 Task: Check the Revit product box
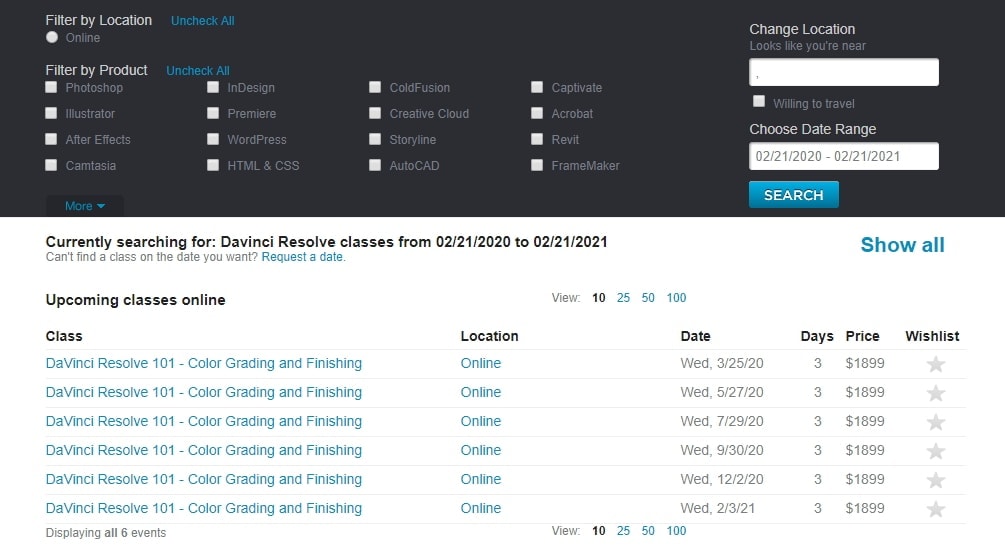[537, 139]
